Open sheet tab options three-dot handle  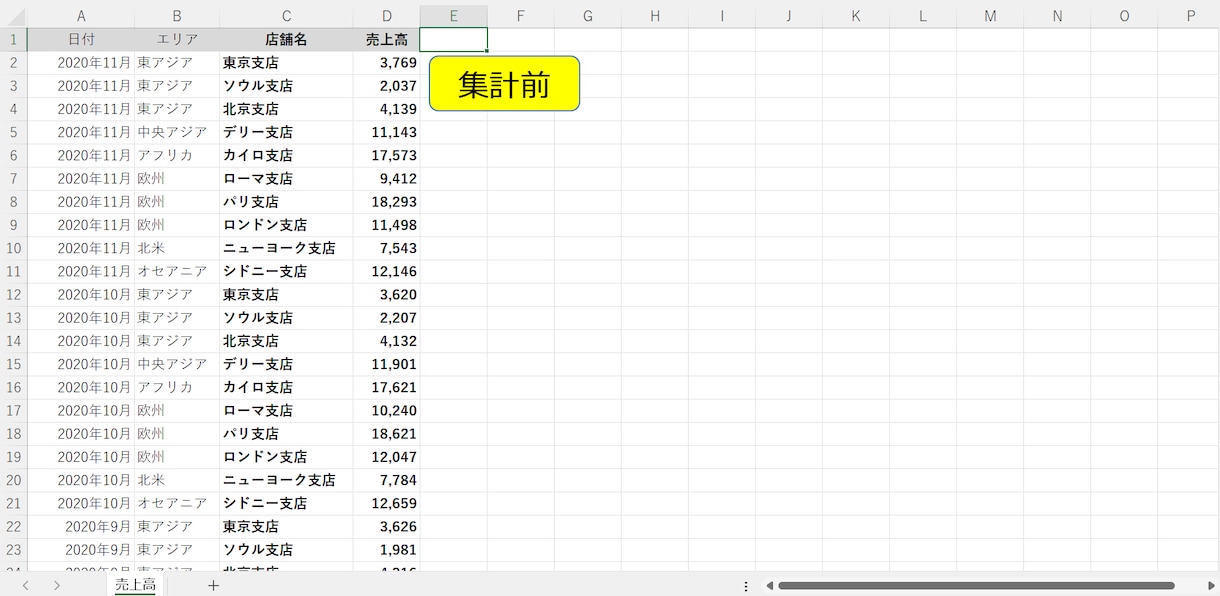[x=746, y=586]
